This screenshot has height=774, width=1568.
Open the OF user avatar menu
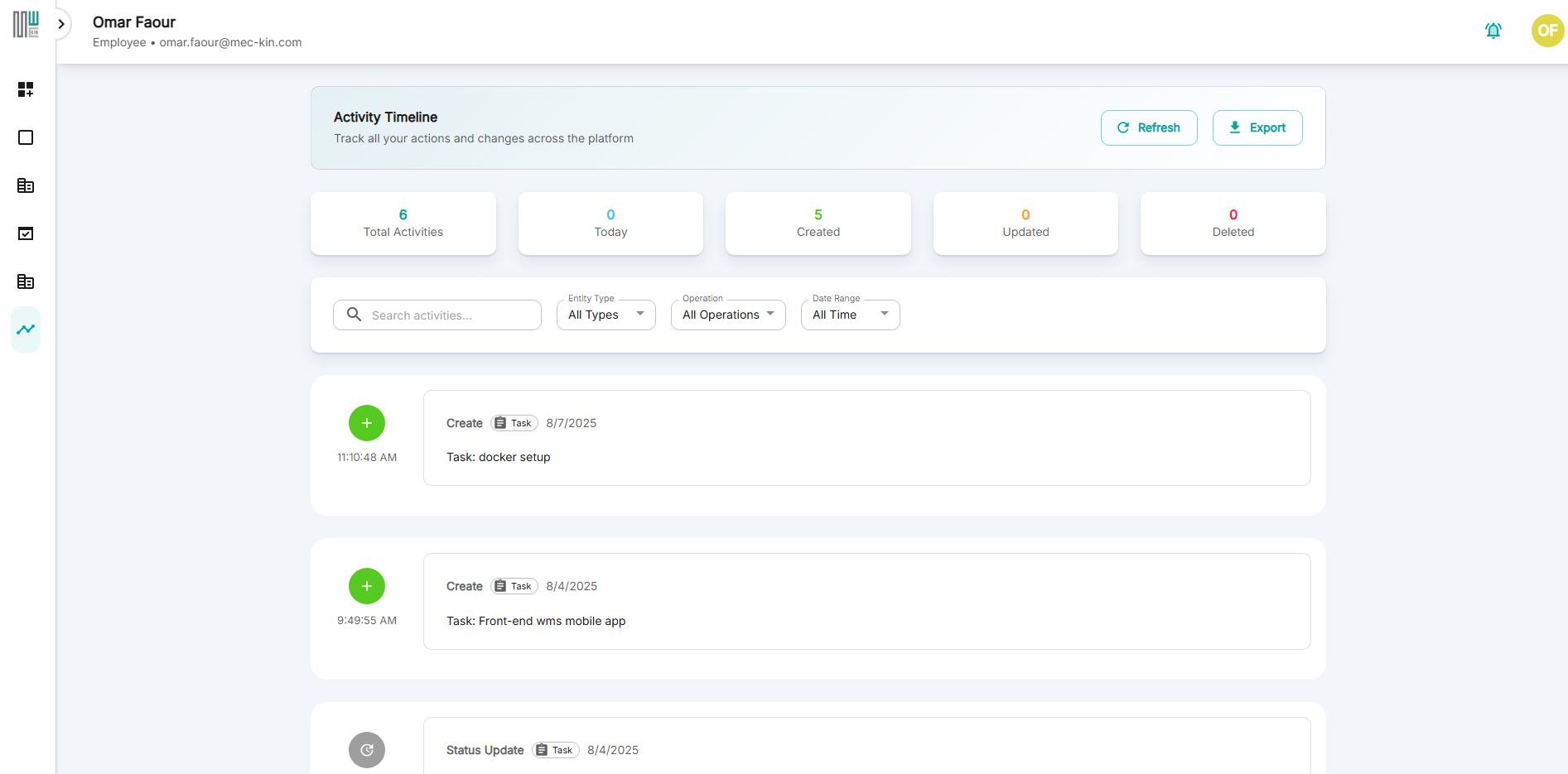[1546, 31]
